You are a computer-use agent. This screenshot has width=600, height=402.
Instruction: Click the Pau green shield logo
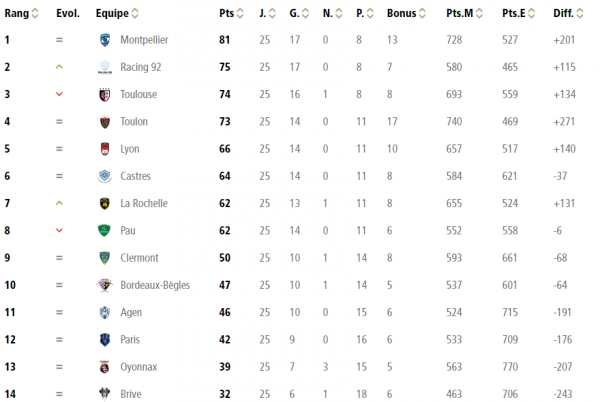pos(104,231)
